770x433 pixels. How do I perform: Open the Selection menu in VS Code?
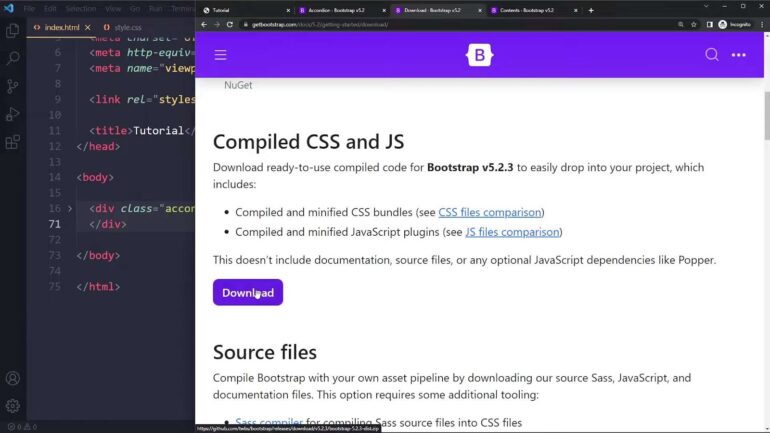tap(81, 9)
